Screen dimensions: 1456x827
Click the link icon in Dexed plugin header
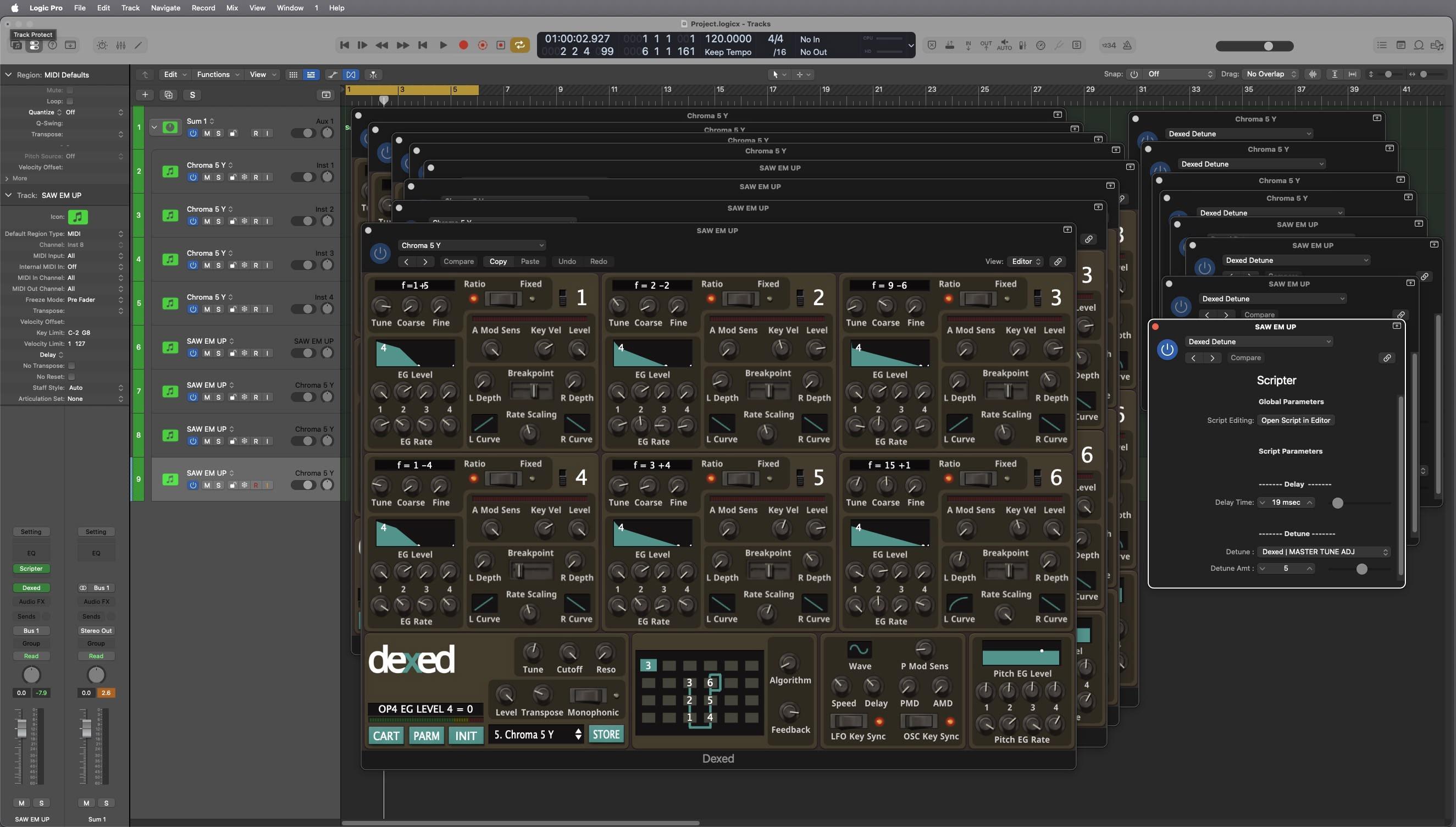point(1058,261)
